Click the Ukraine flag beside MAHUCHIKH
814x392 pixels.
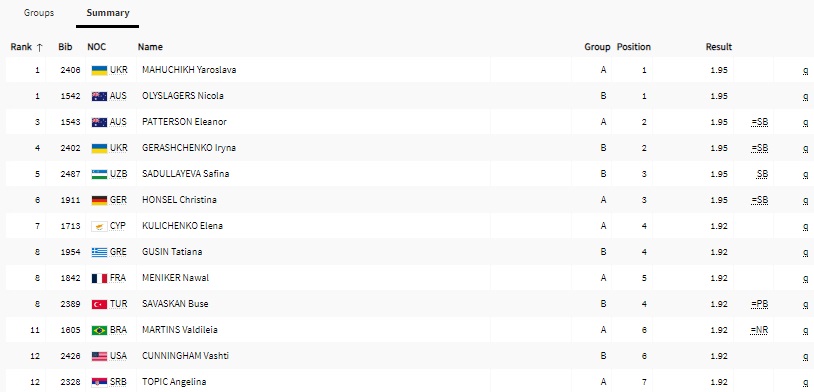pyautogui.click(x=99, y=70)
